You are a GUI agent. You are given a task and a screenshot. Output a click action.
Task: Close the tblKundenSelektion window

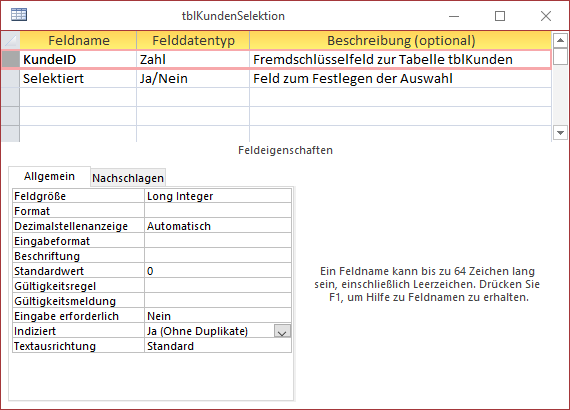546,16
